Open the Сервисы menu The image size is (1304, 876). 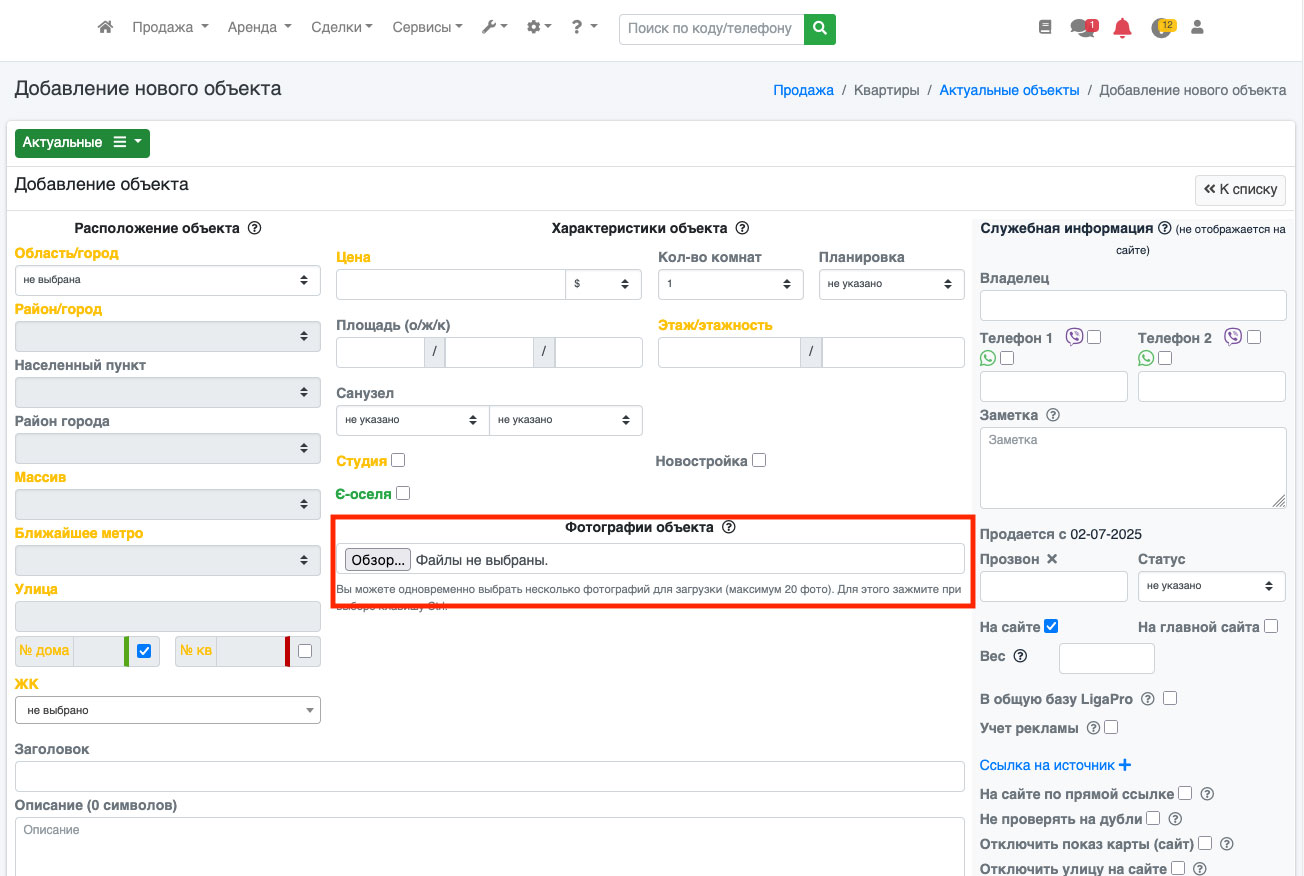tap(427, 28)
